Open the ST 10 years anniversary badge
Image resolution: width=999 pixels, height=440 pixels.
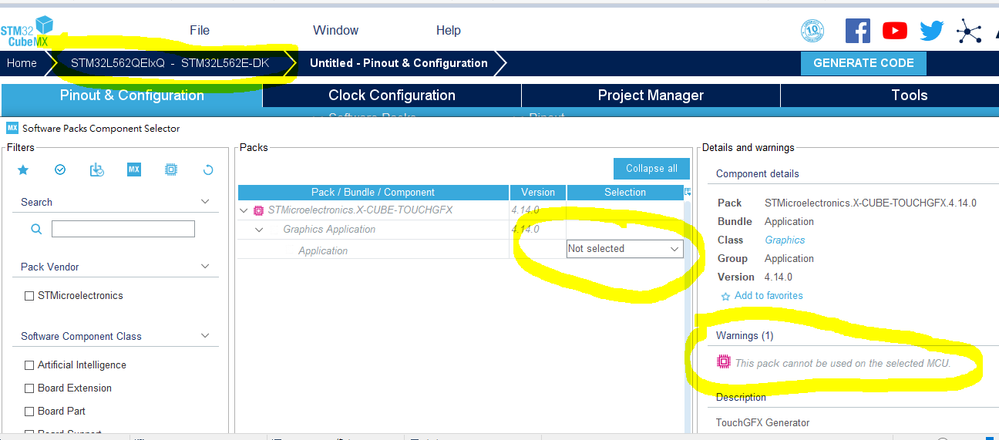[x=812, y=30]
